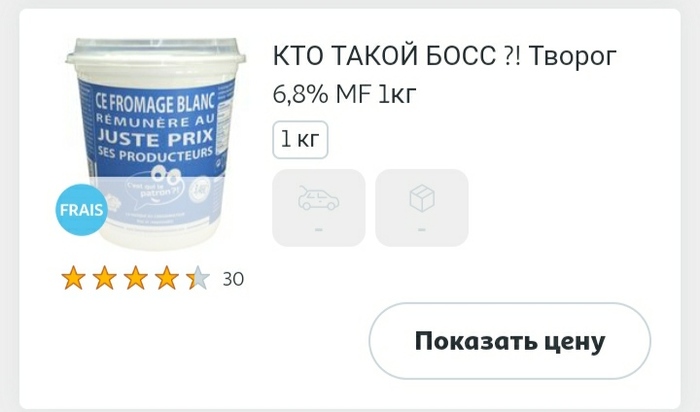The height and width of the screenshot is (412, 700).
Task: Click the delivery box availability icon
Action: (x=422, y=198)
